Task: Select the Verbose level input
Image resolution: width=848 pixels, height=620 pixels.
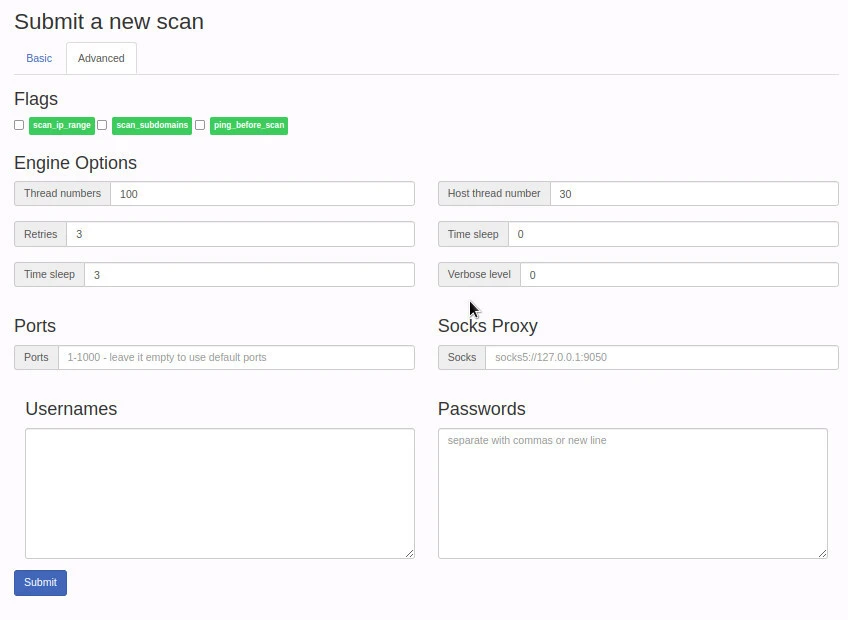Action: click(x=678, y=275)
